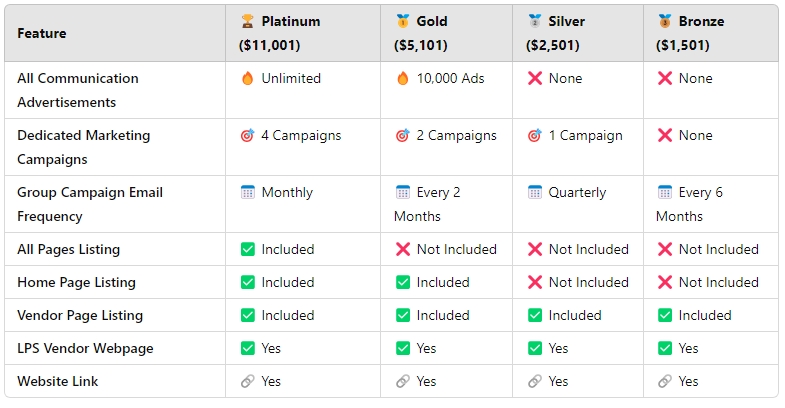
Task: Click the fire icon next to Unlimited
Action: (x=247, y=79)
